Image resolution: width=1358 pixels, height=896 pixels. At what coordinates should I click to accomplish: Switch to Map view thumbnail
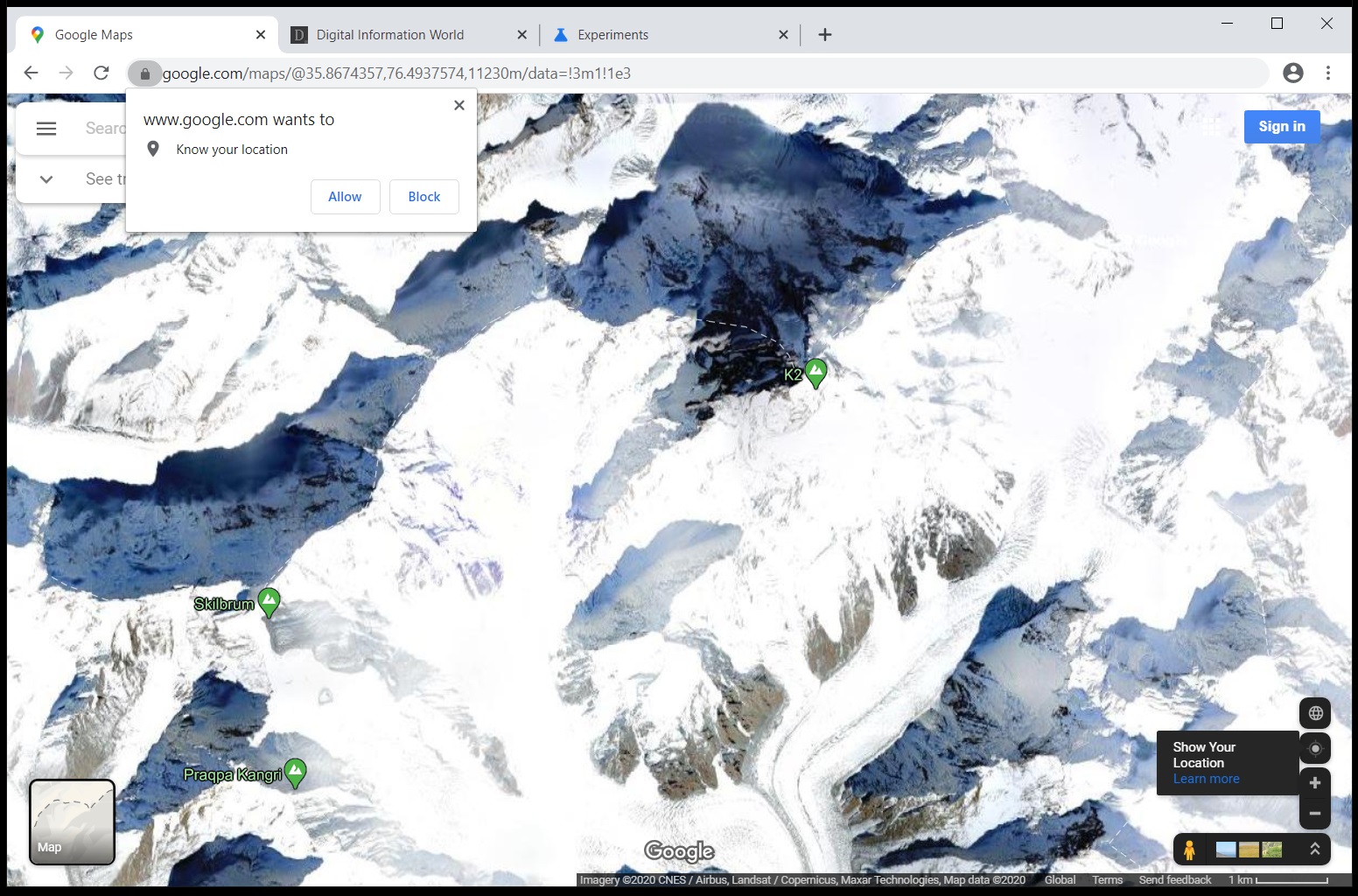[x=73, y=822]
